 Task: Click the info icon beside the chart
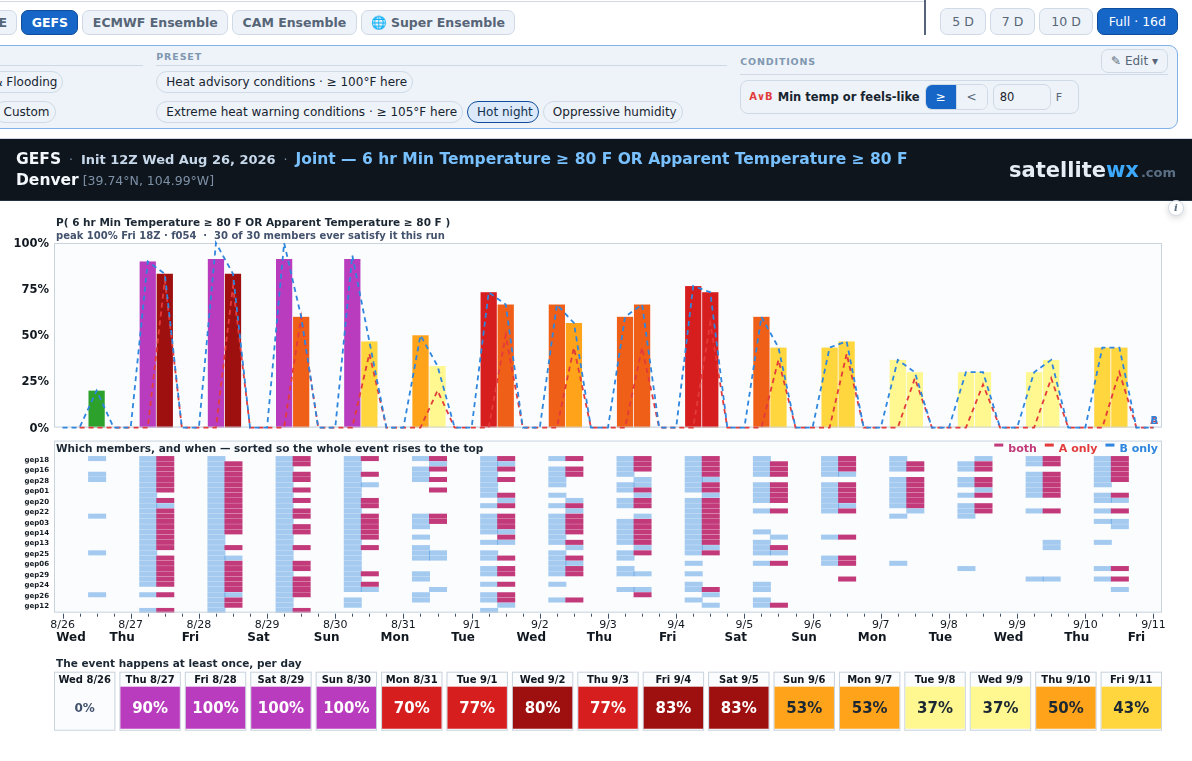click(1175, 208)
